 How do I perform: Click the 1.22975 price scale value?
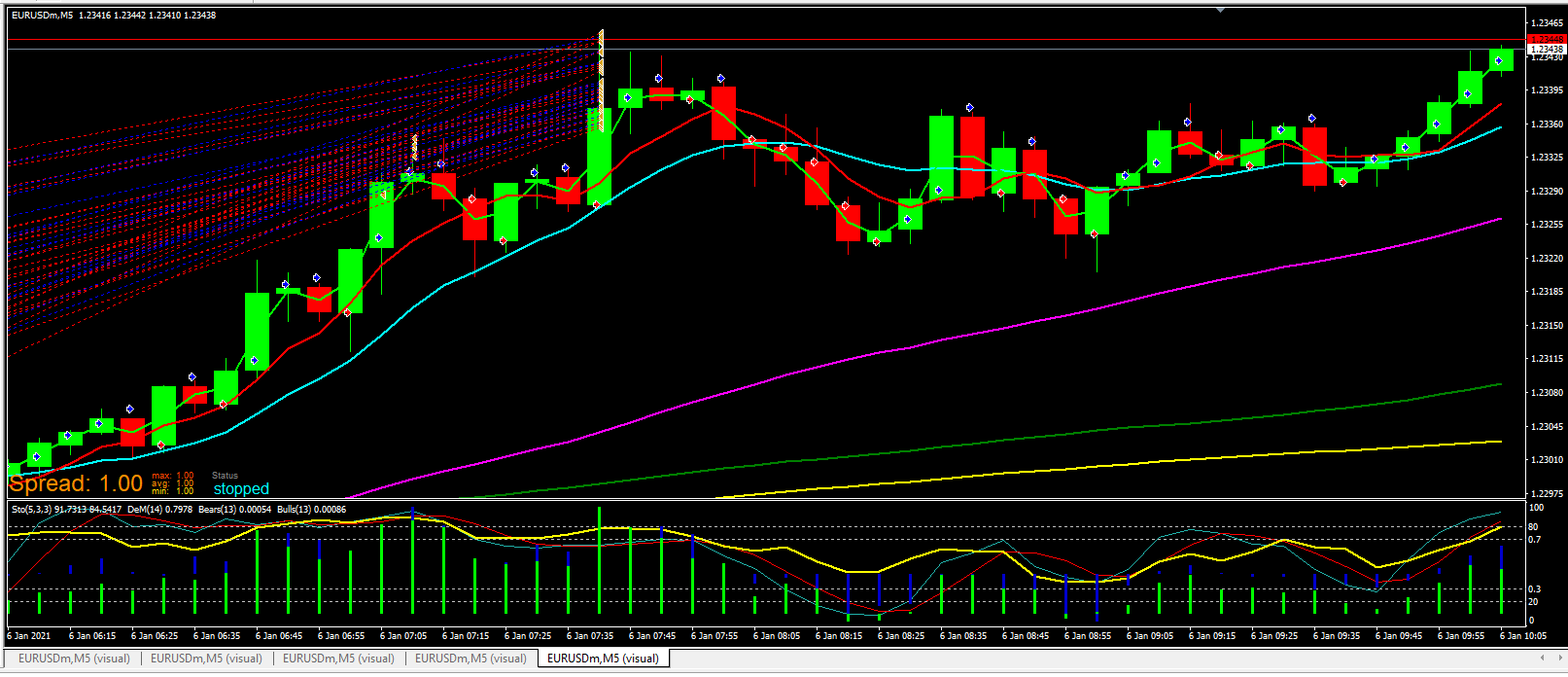coord(1547,493)
